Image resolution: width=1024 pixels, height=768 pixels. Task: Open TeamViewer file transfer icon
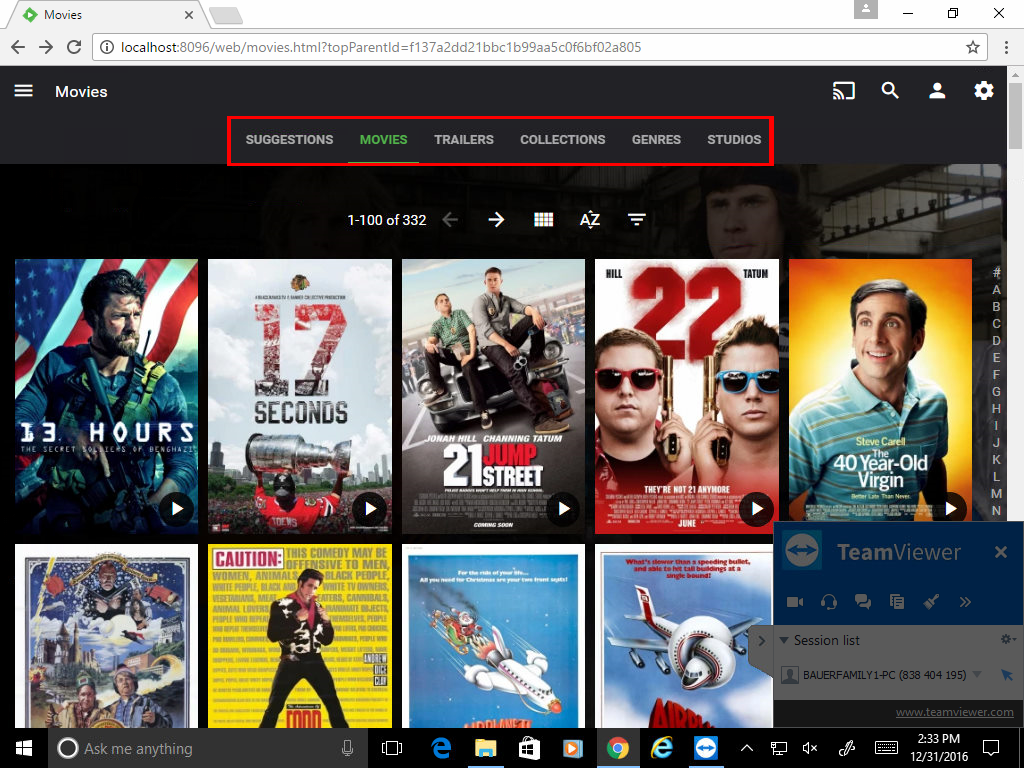point(897,601)
